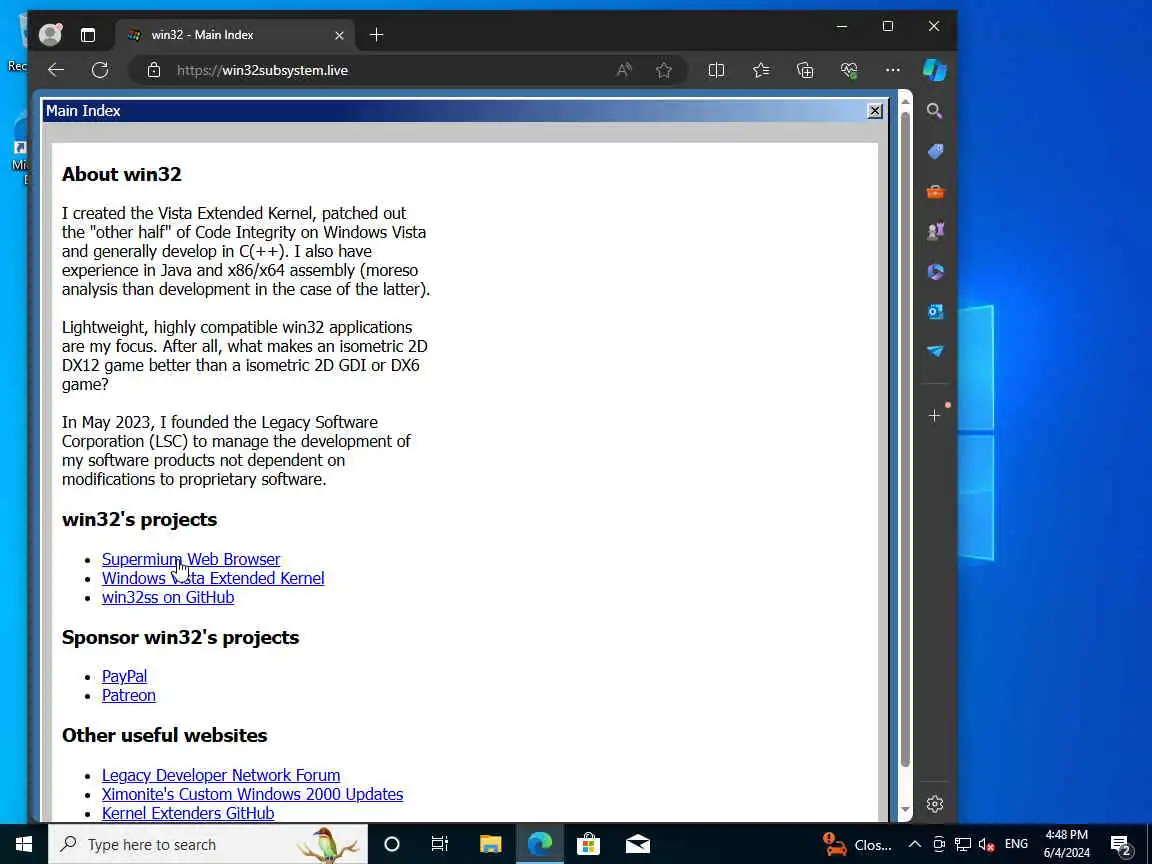Open the Favorites list
The height and width of the screenshot is (864, 1152).
761,71
